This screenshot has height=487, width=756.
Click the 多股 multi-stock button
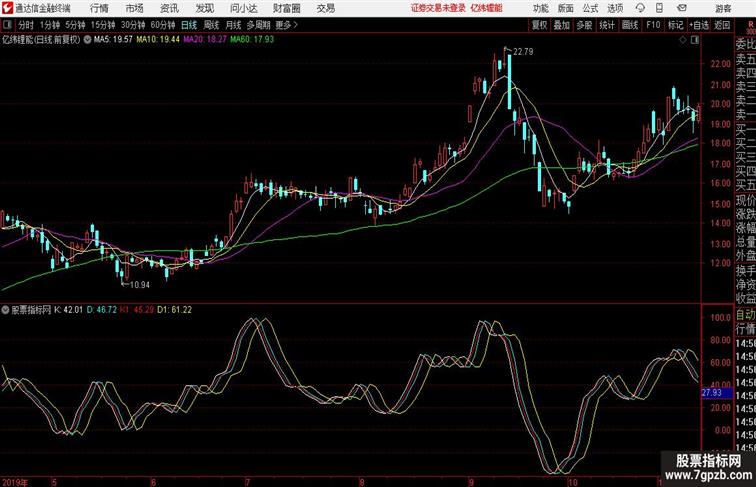point(584,25)
